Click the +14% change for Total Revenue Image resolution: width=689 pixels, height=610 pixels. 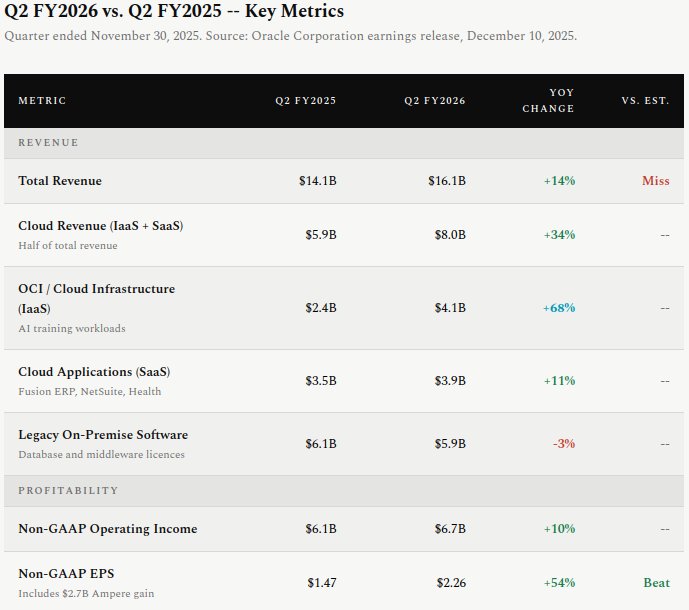point(559,181)
